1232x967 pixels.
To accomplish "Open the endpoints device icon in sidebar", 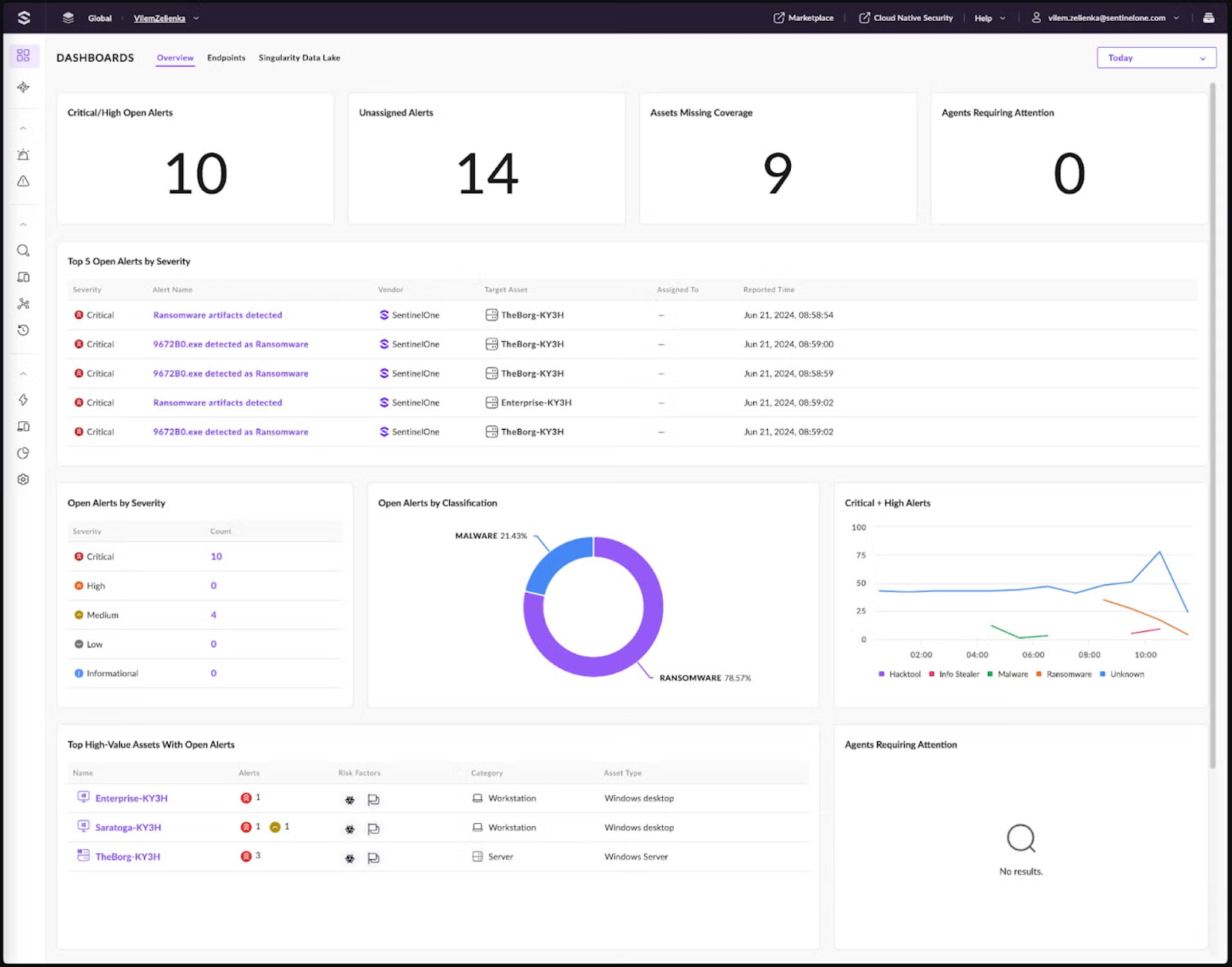I will pyautogui.click(x=23, y=276).
